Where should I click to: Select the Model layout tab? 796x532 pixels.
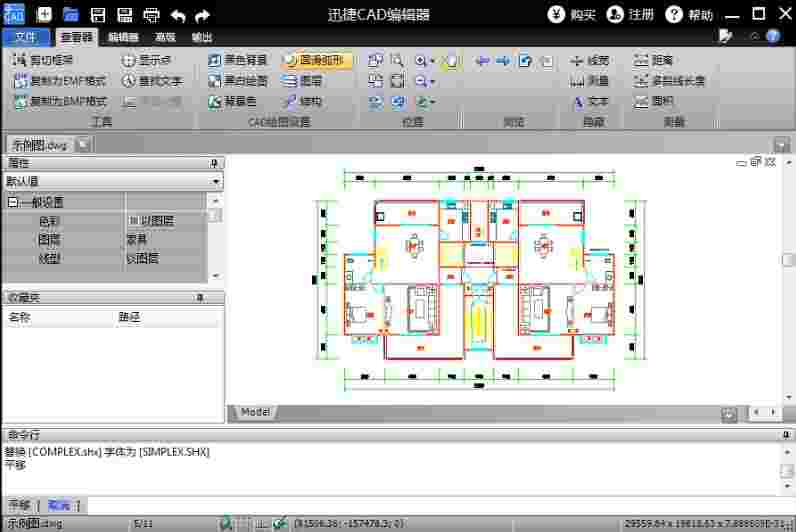click(x=255, y=412)
